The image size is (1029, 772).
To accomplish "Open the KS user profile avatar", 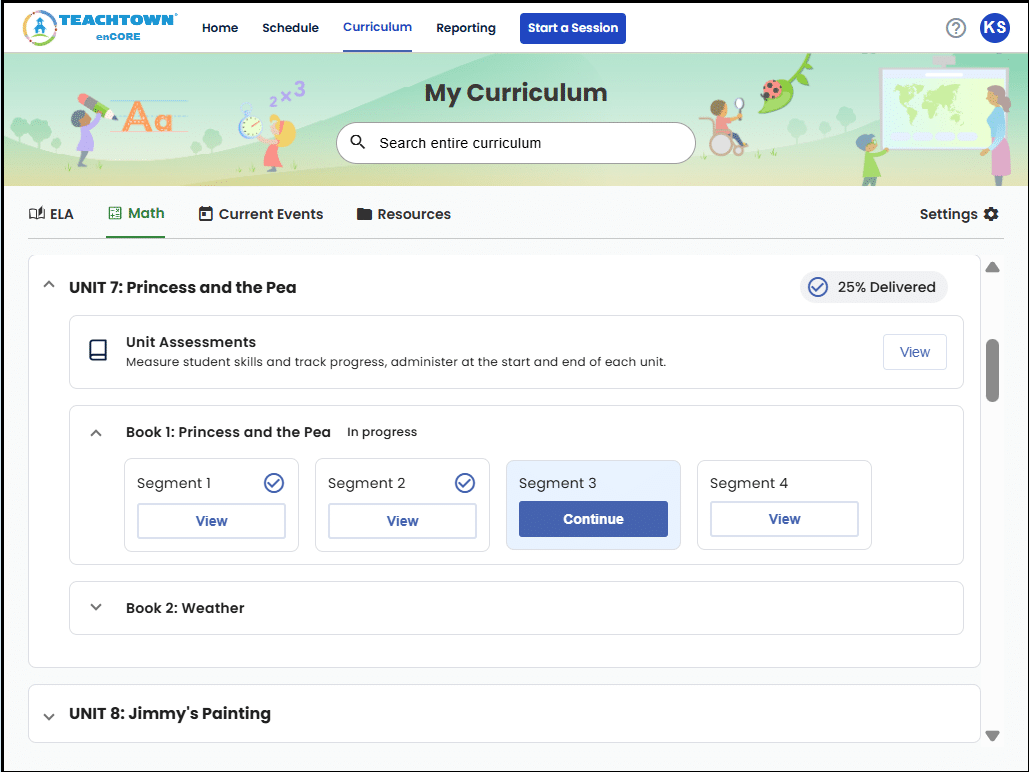I will click(994, 28).
